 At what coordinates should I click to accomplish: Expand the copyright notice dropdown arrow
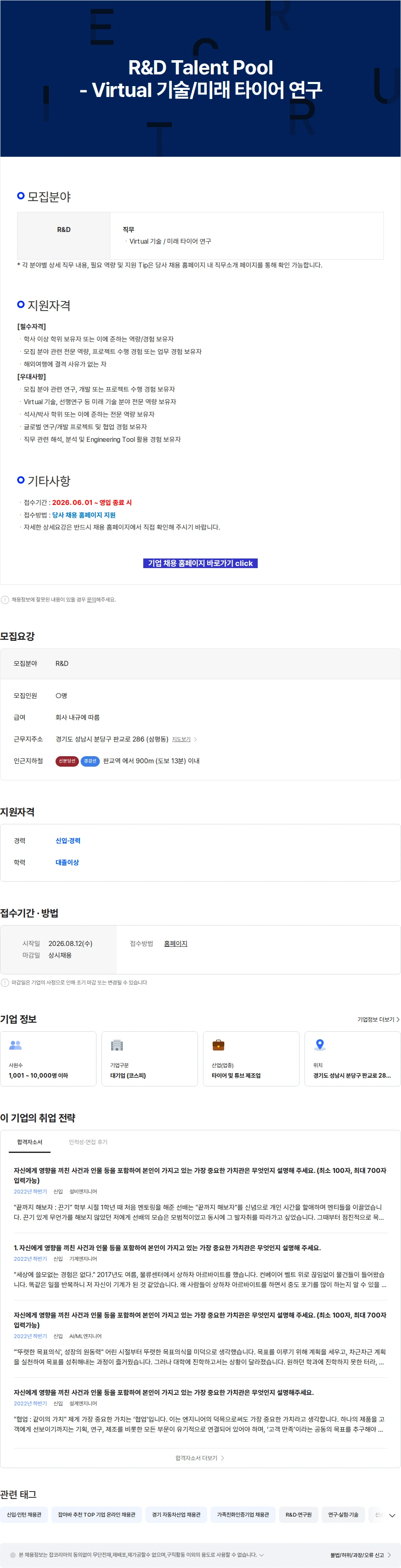tap(261, 1555)
